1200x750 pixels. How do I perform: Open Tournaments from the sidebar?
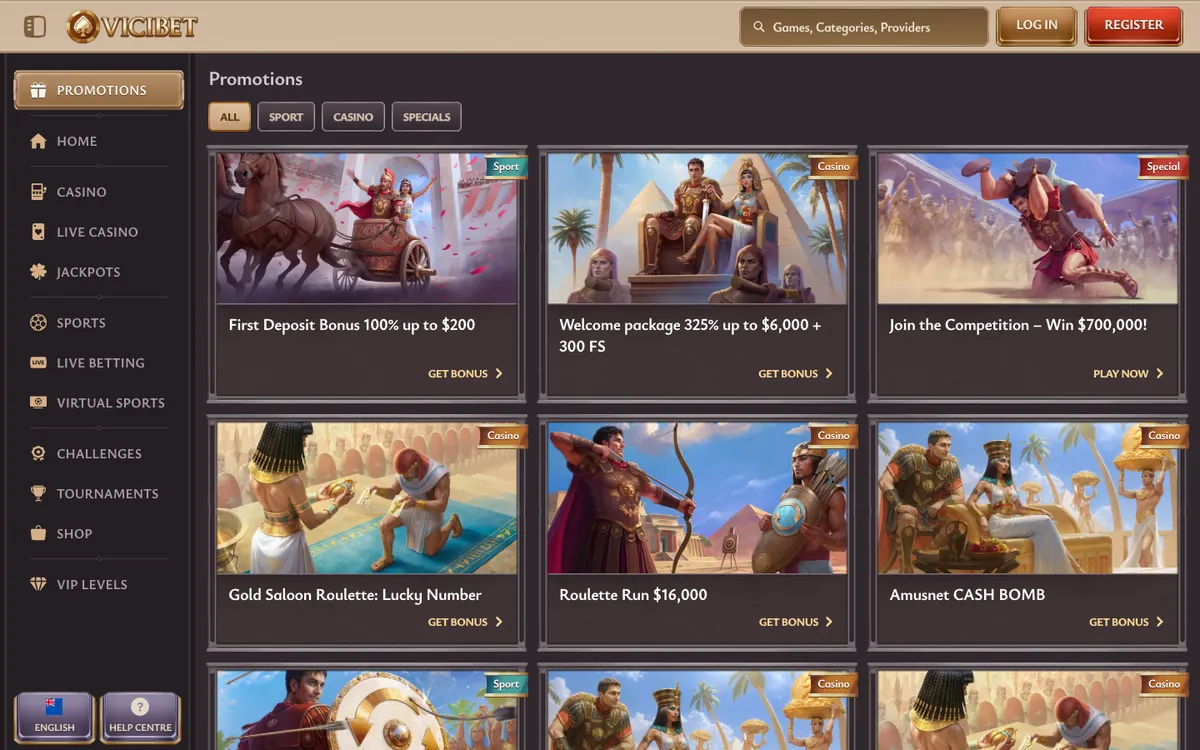[x=99, y=493]
